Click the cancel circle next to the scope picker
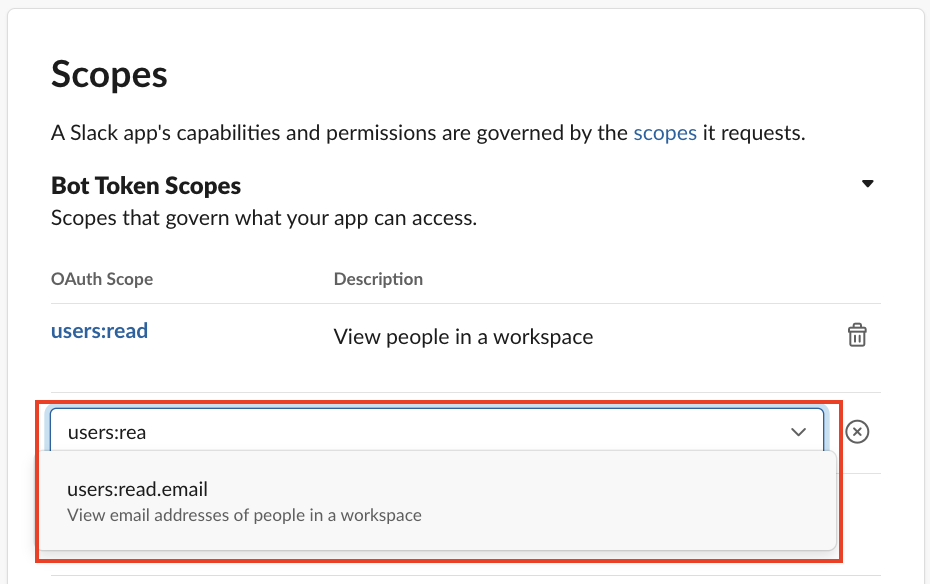The image size is (930, 584). pos(857,431)
